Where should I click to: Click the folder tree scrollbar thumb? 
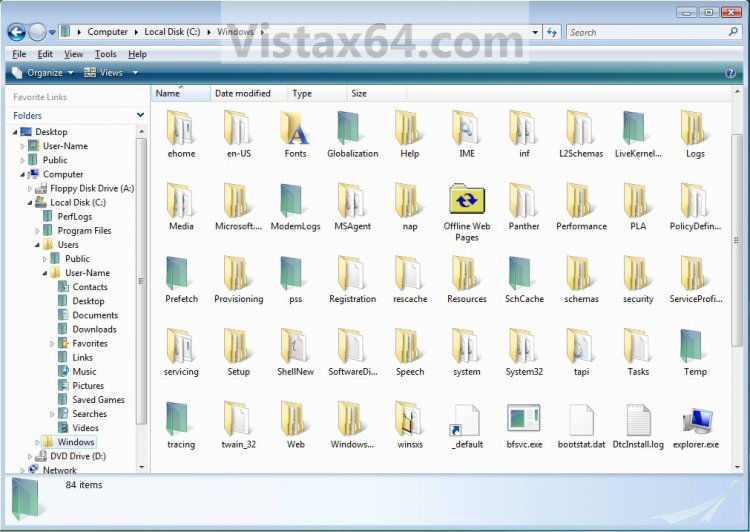(141, 281)
